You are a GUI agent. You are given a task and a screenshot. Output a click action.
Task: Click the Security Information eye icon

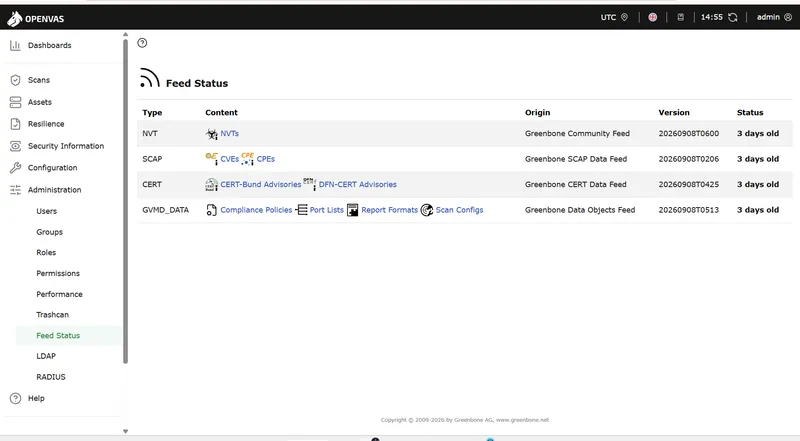point(15,146)
